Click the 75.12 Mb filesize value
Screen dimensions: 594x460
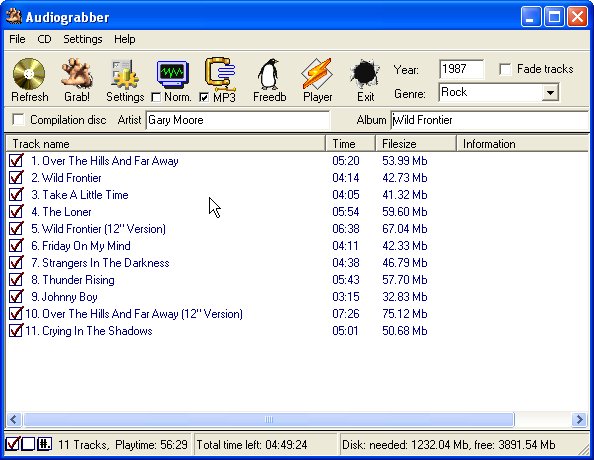coord(405,314)
